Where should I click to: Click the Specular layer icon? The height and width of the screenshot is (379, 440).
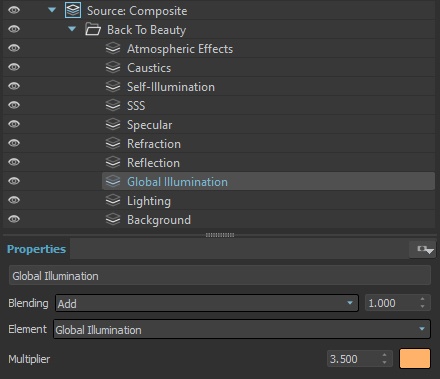(113, 124)
